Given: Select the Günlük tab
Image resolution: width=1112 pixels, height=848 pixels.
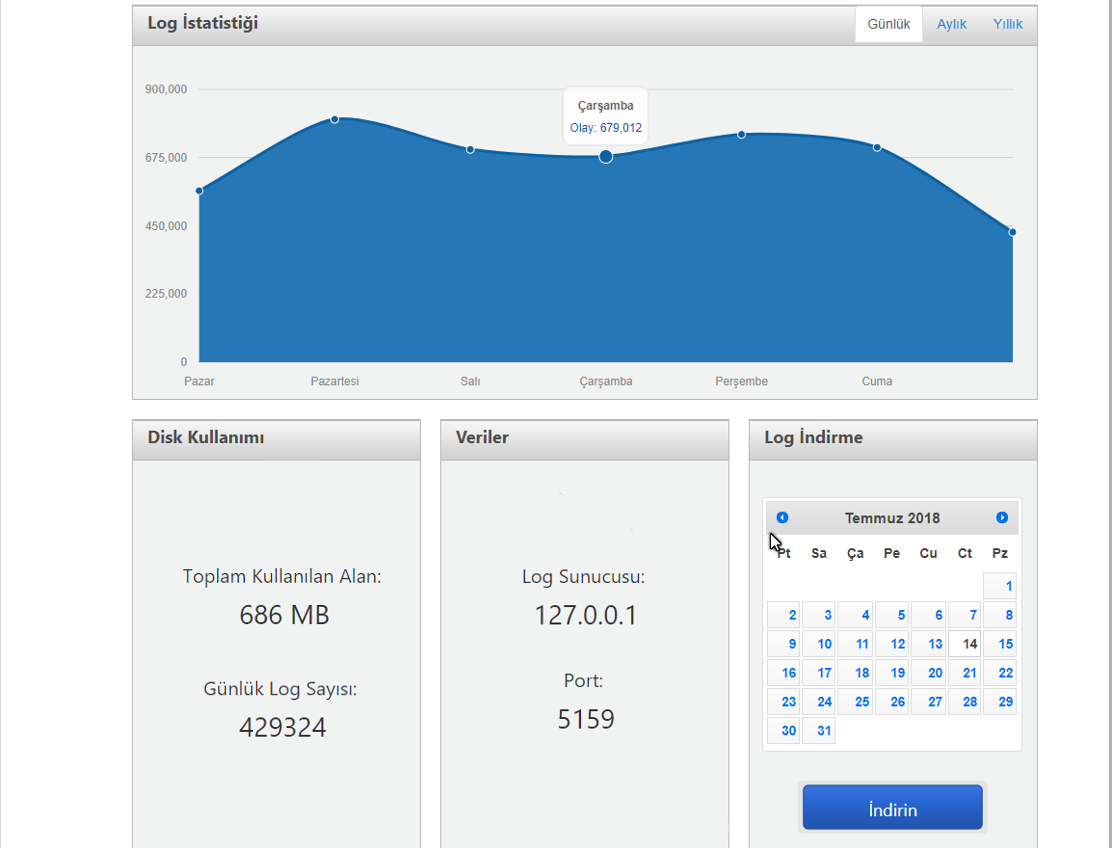Looking at the screenshot, I should click(888, 23).
